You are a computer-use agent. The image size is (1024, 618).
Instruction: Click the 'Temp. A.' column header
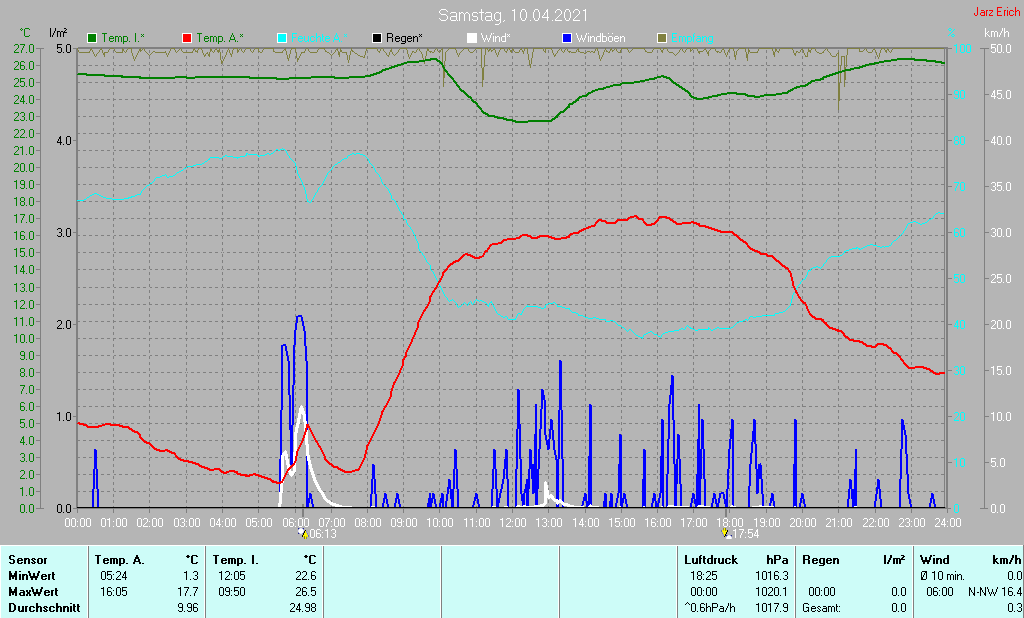tap(120, 560)
